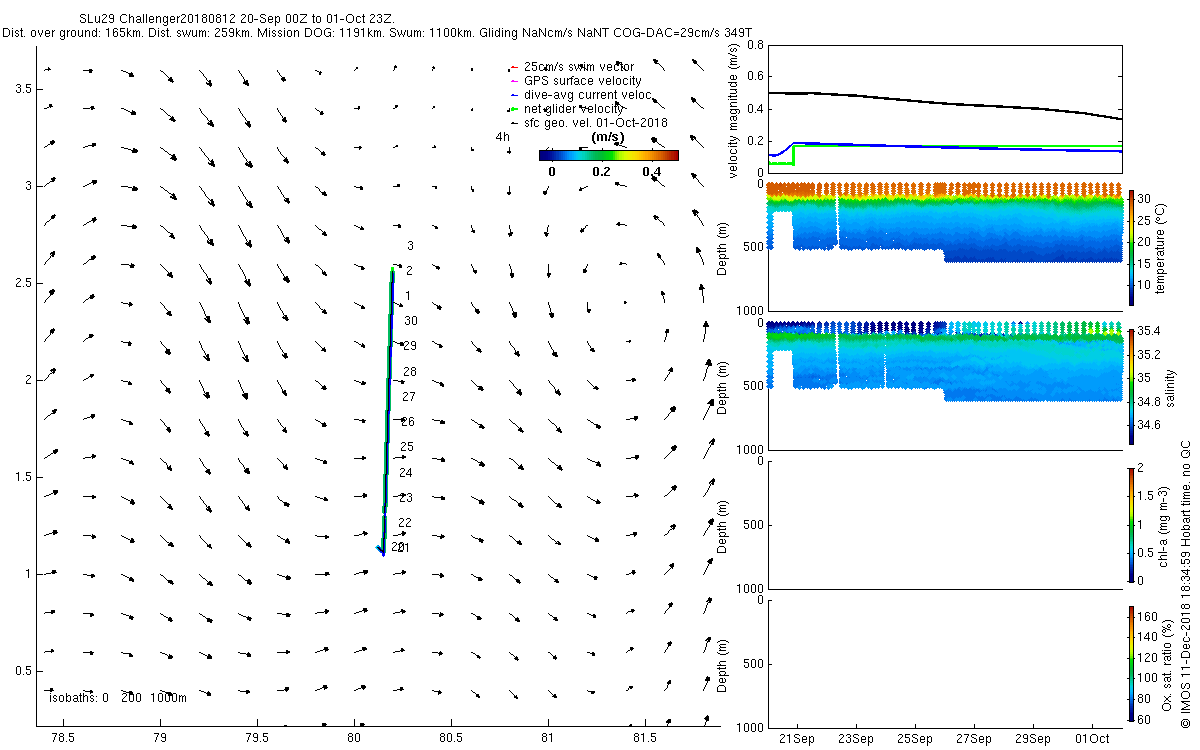This screenshot has height=750, width=1200.
Task: Click the time axis date label "29Sep"
Action: tap(1033, 739)
